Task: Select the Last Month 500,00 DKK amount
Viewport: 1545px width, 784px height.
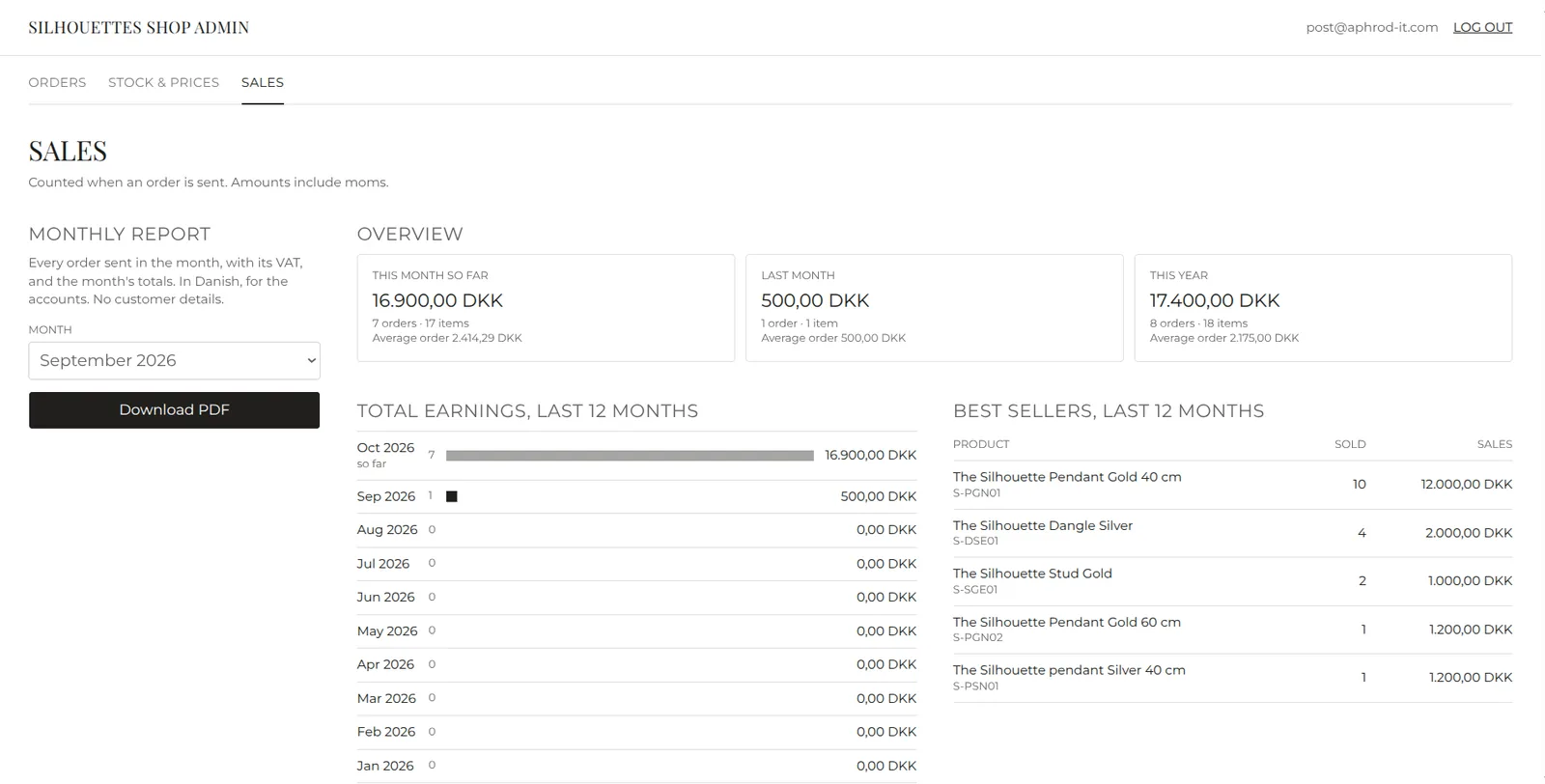Action: (815, 300)
